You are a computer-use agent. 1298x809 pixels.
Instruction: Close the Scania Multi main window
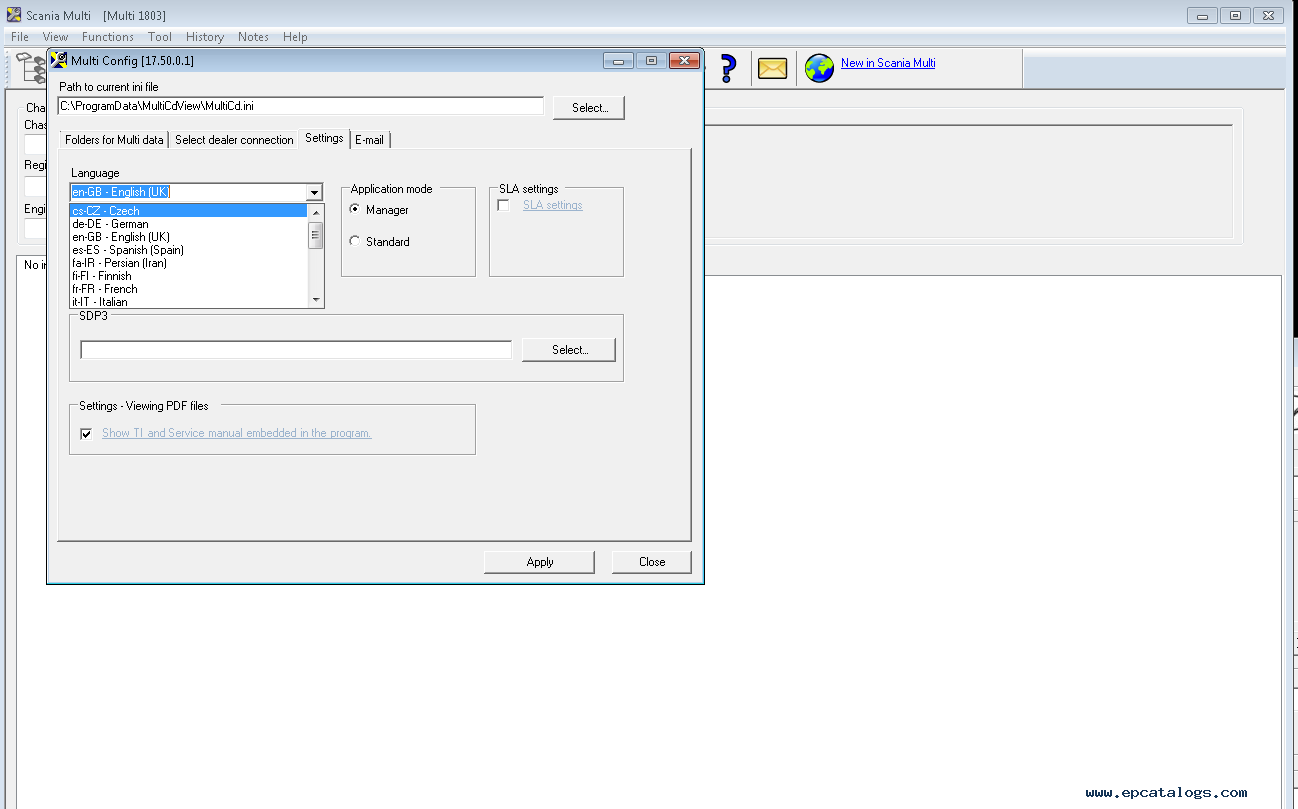(x=1268, y=15)
